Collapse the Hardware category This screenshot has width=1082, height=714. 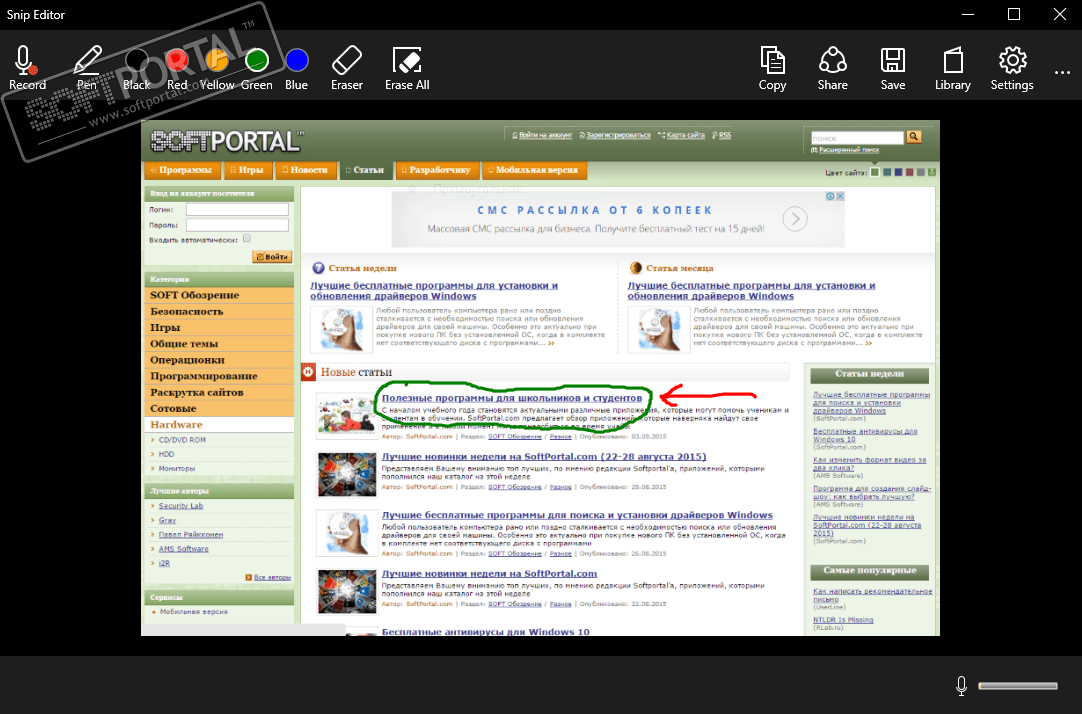point(219,424)
